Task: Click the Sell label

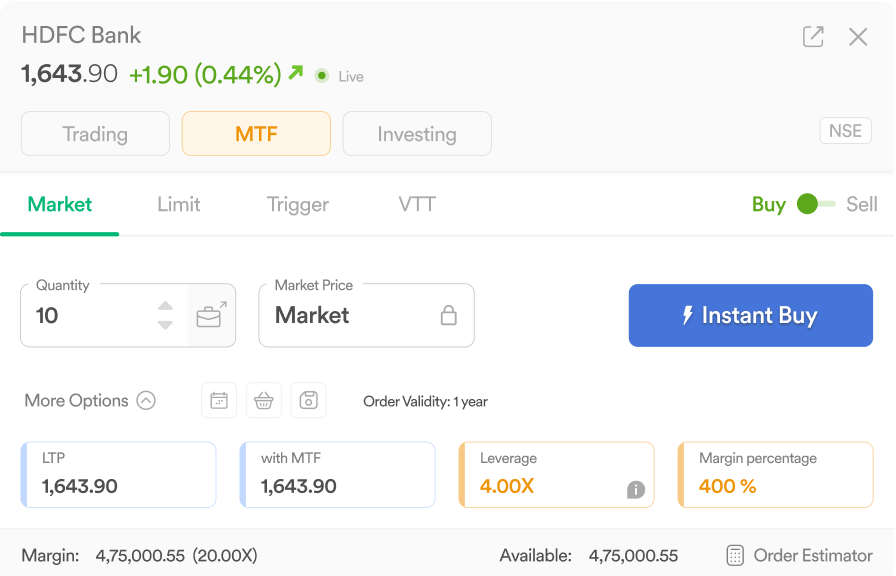Action: (862, 205)
